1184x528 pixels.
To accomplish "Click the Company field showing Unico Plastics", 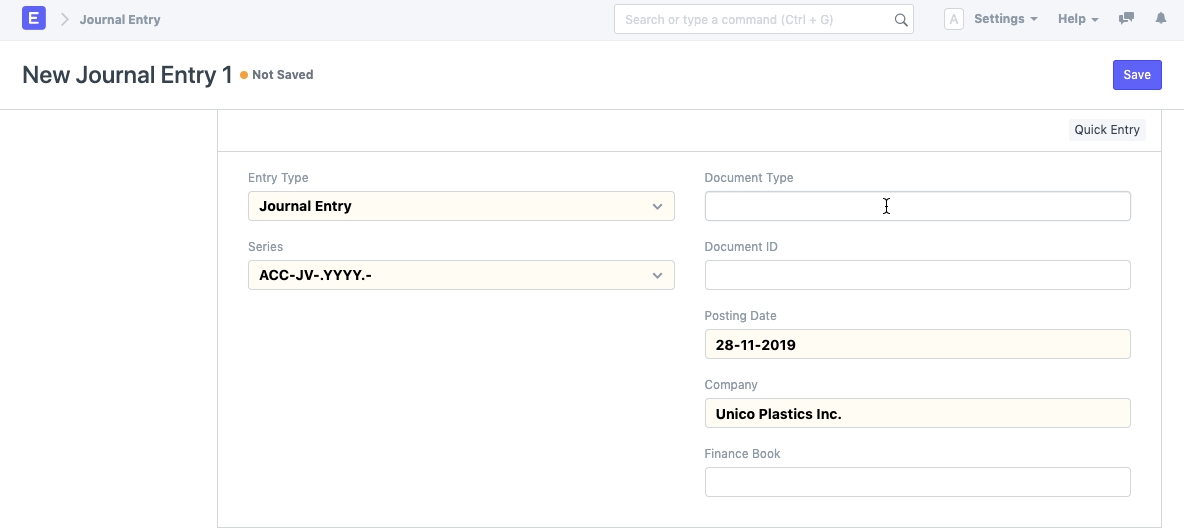I will point(917,413).
